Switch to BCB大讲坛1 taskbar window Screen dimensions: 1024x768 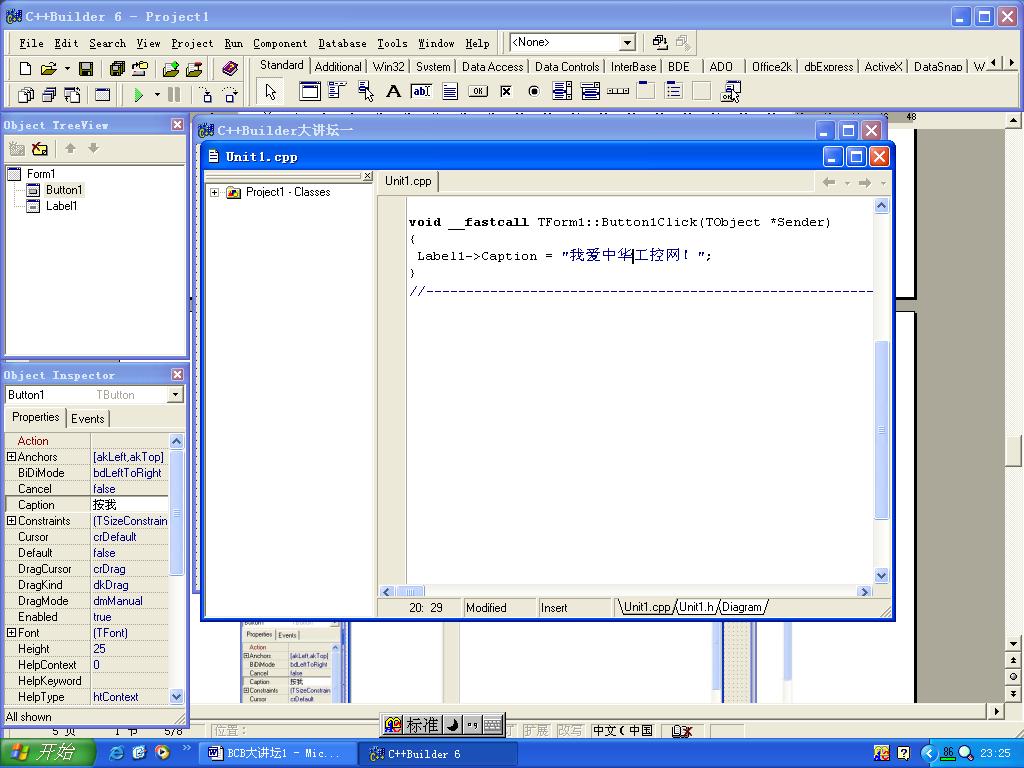(277, 753)
